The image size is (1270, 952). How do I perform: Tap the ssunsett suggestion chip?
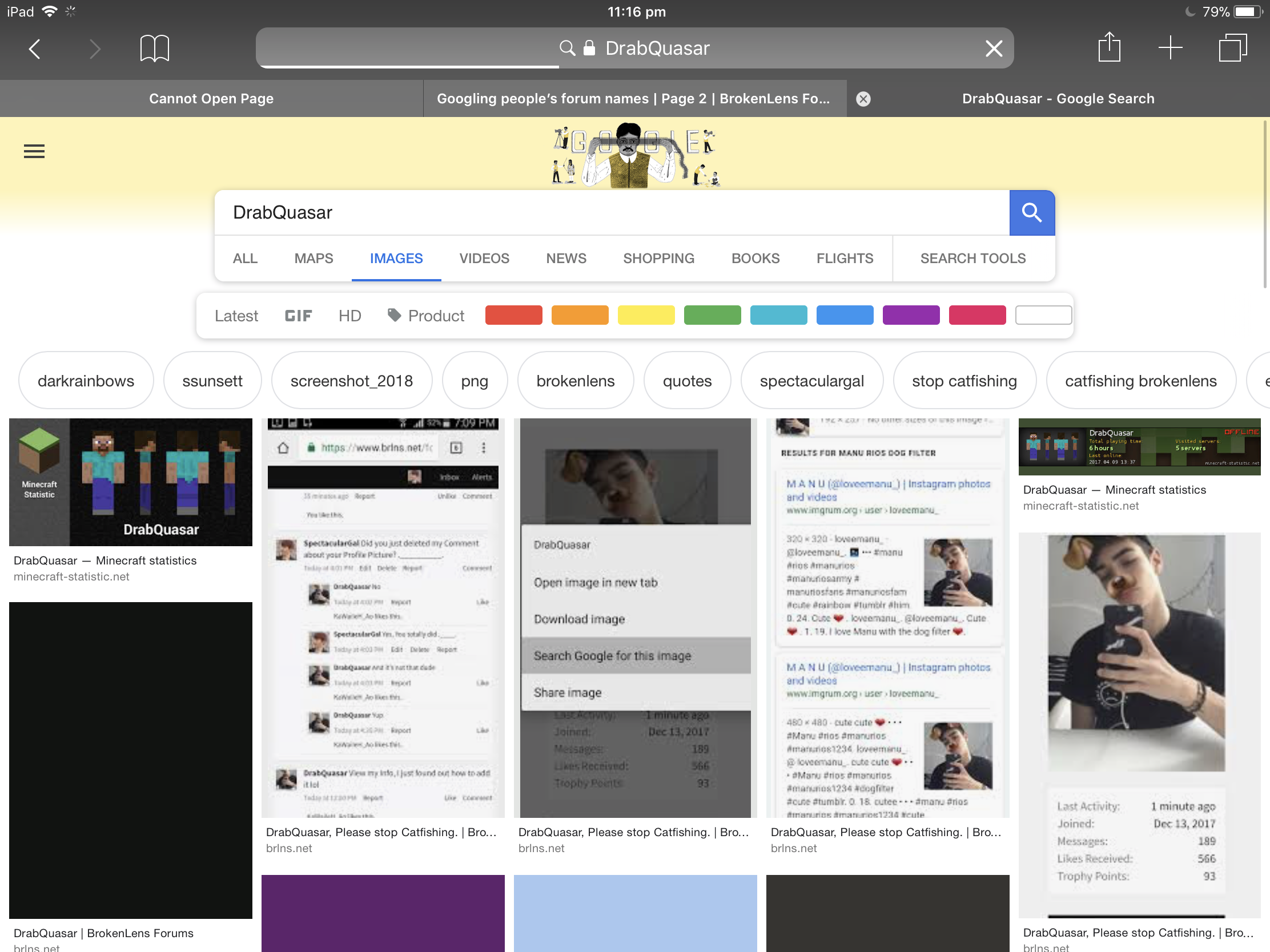(x=212, y=381)
